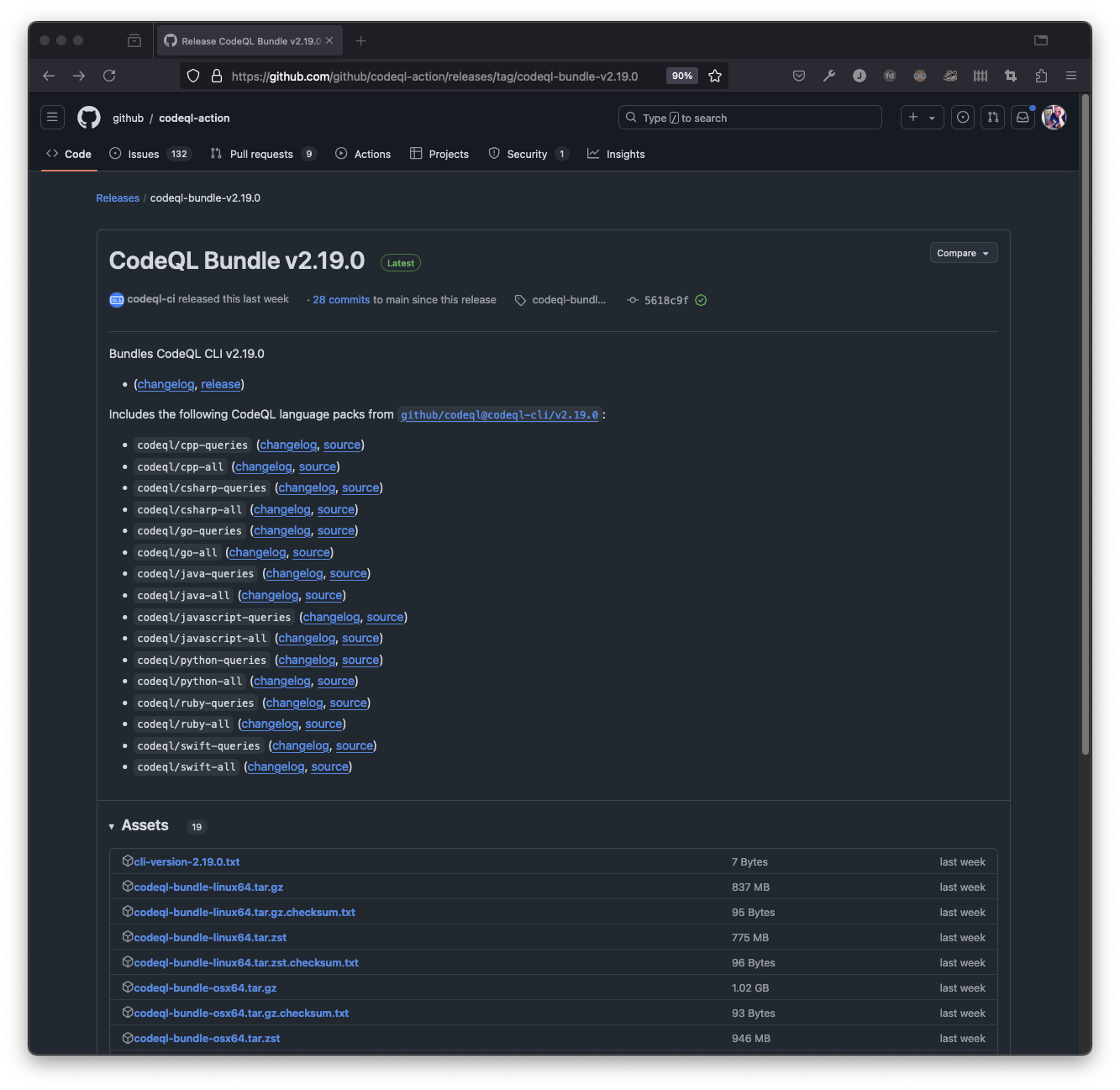Click the crop screenshot toolbar icon

1011,76
